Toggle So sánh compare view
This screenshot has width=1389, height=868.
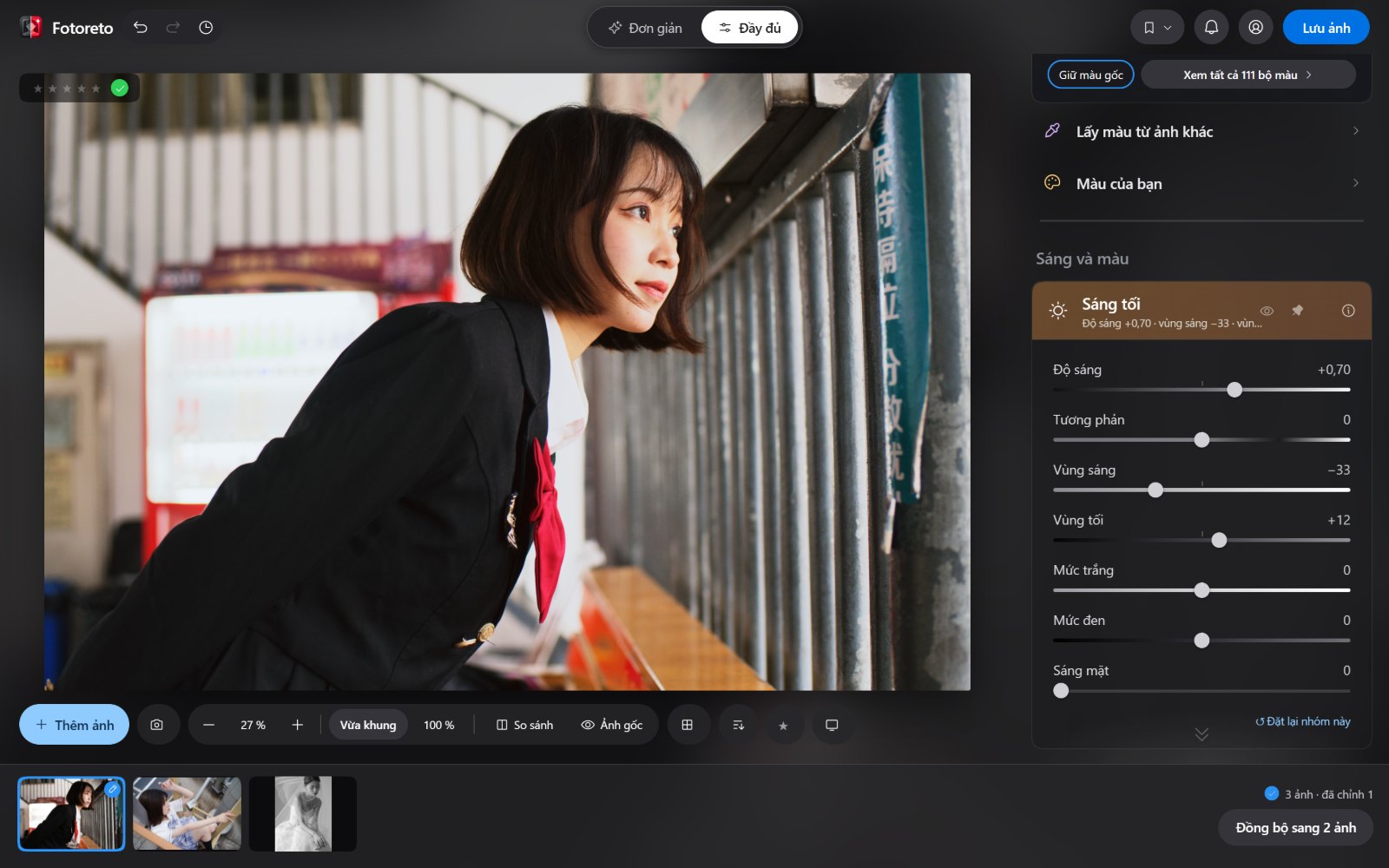point(524,725)
